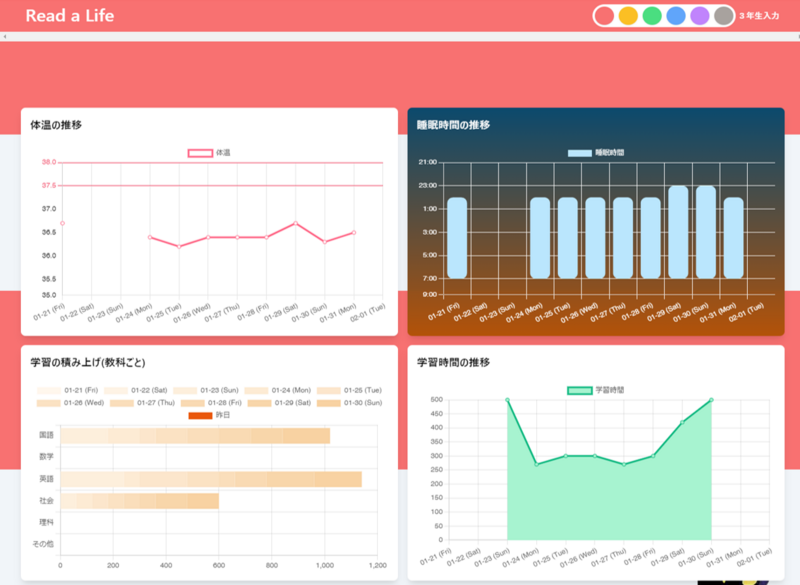Click the 国語 bar in study chart

(195, 436)
